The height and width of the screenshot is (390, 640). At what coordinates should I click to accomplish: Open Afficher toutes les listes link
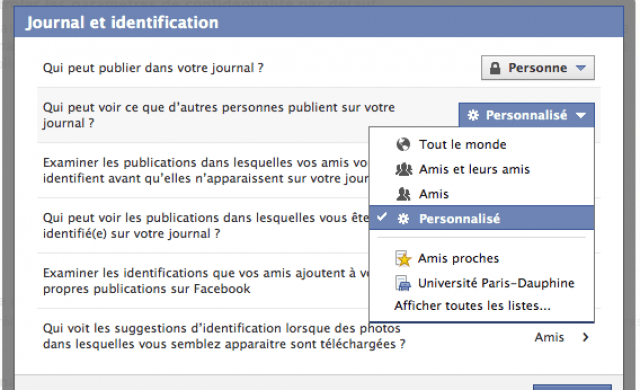472,306
